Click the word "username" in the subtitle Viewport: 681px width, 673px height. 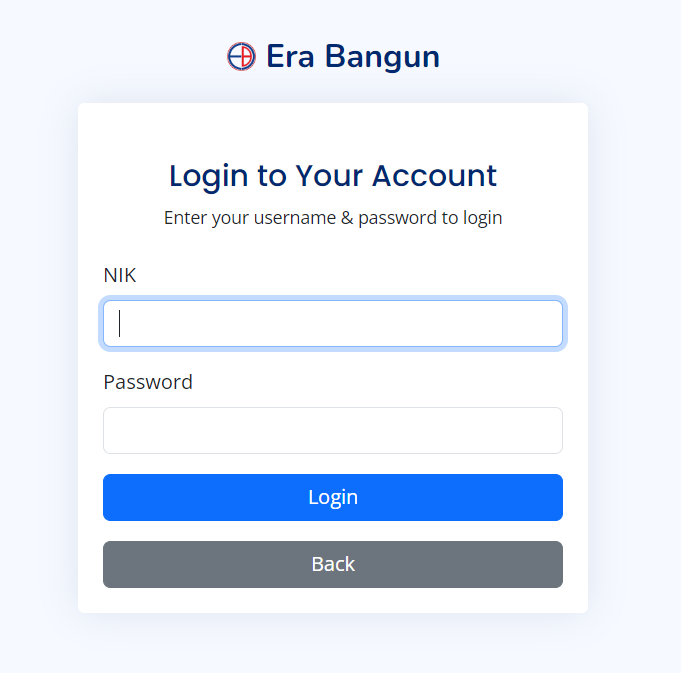295,218
